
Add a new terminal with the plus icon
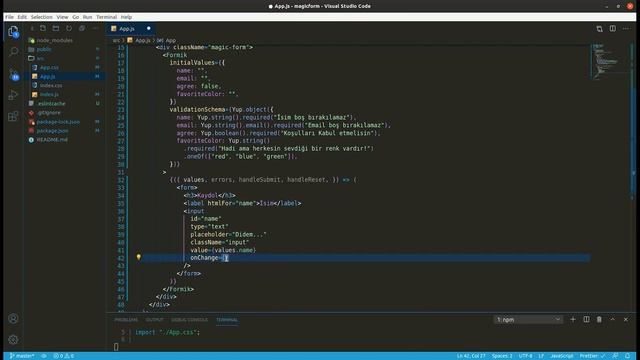tap(573, 319)
